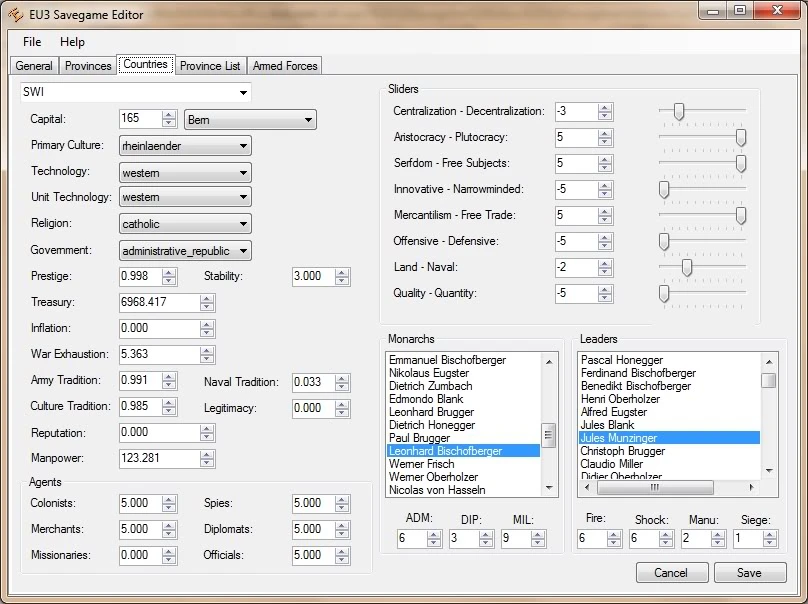The image size is (808, 604).
Task: Open the File menu
Action: pyautogui.click(x=32, y=42)
